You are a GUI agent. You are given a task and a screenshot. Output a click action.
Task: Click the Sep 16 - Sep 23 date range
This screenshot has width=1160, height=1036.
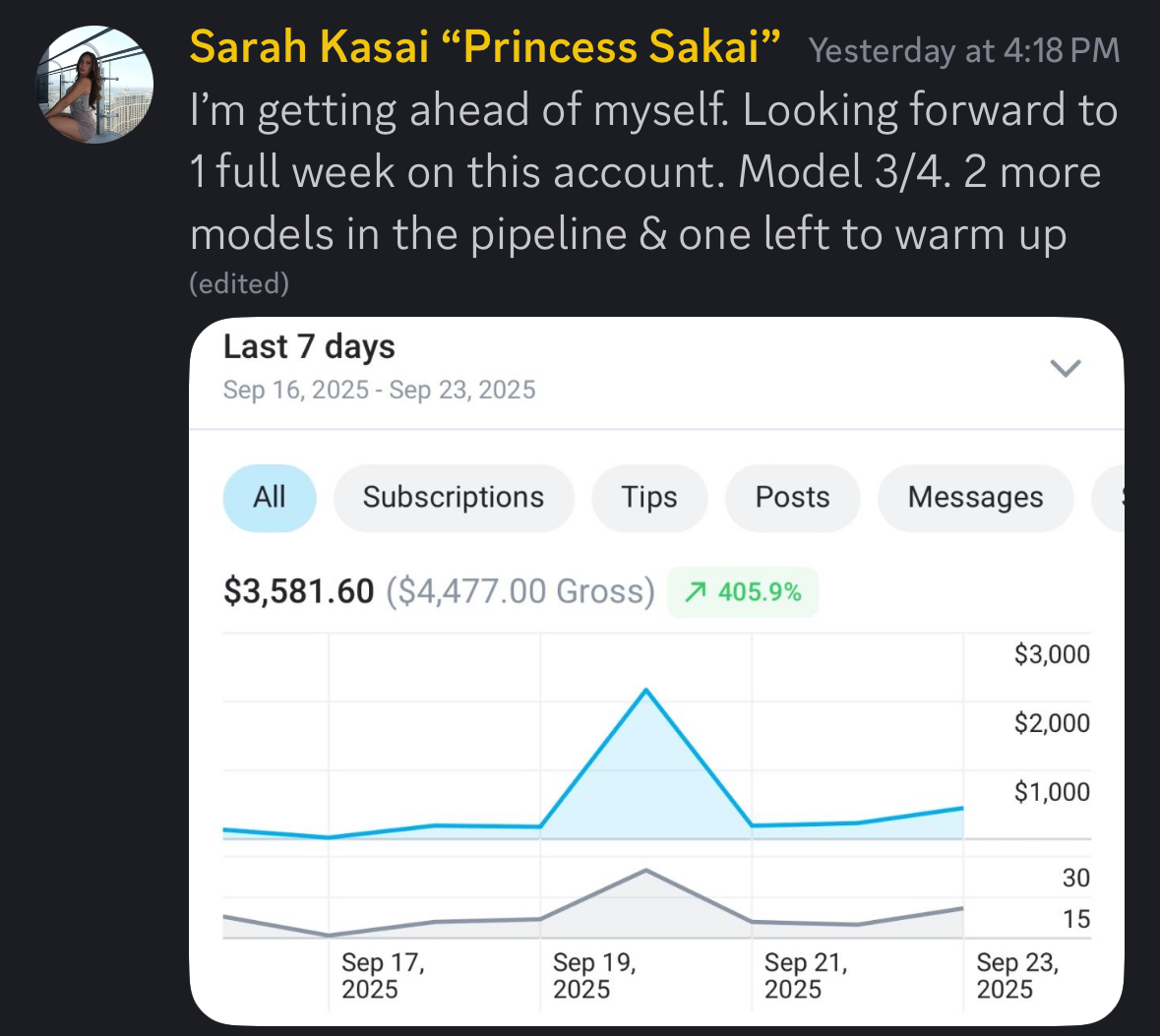pos(379,390)
